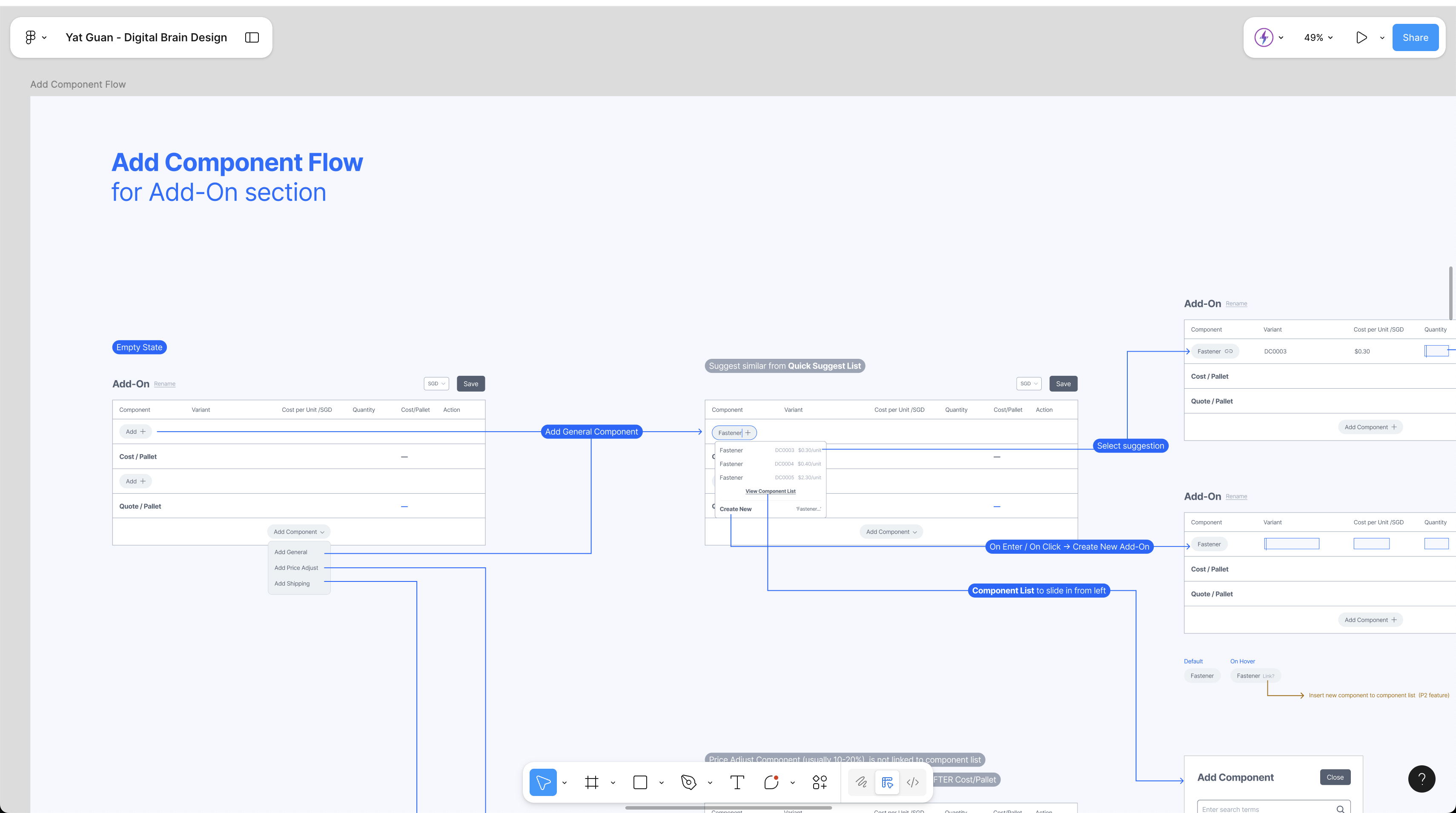Select the Pen tool
Screen dimensions: 1456x813
(688, 782)
